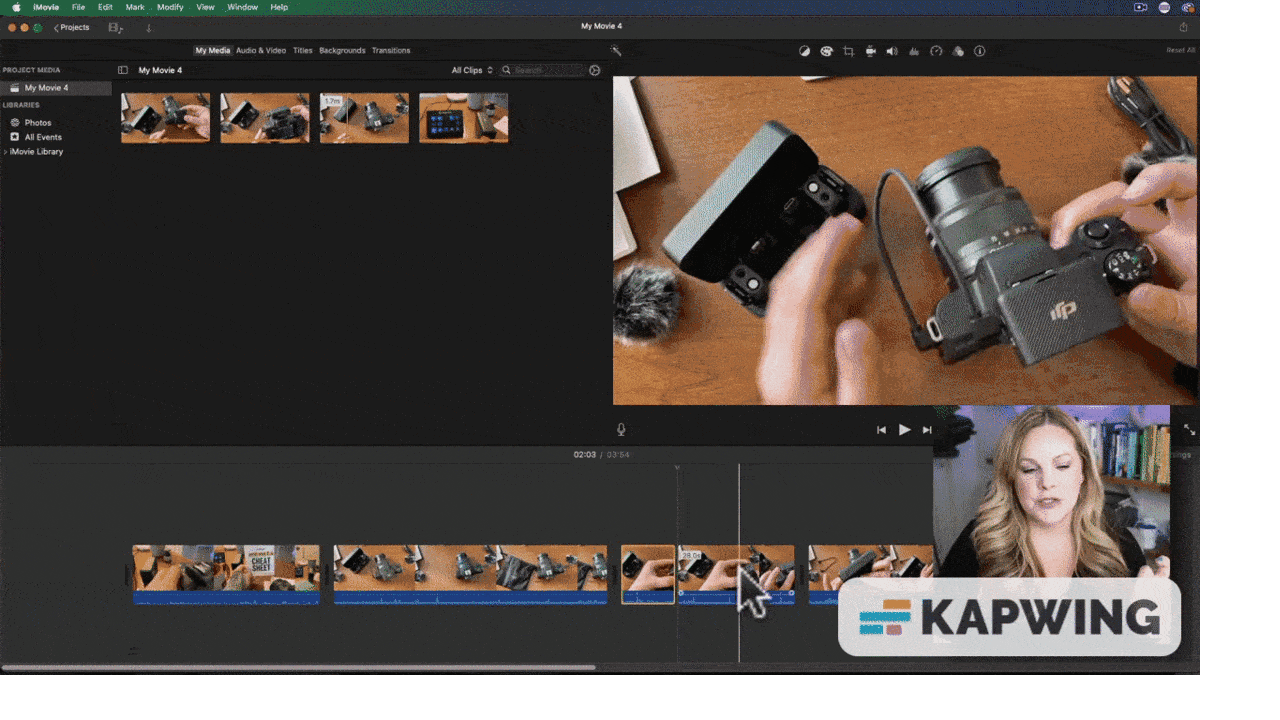Select the media clip labeled 1.7m
1280x720 pixels.
point(364,118)
